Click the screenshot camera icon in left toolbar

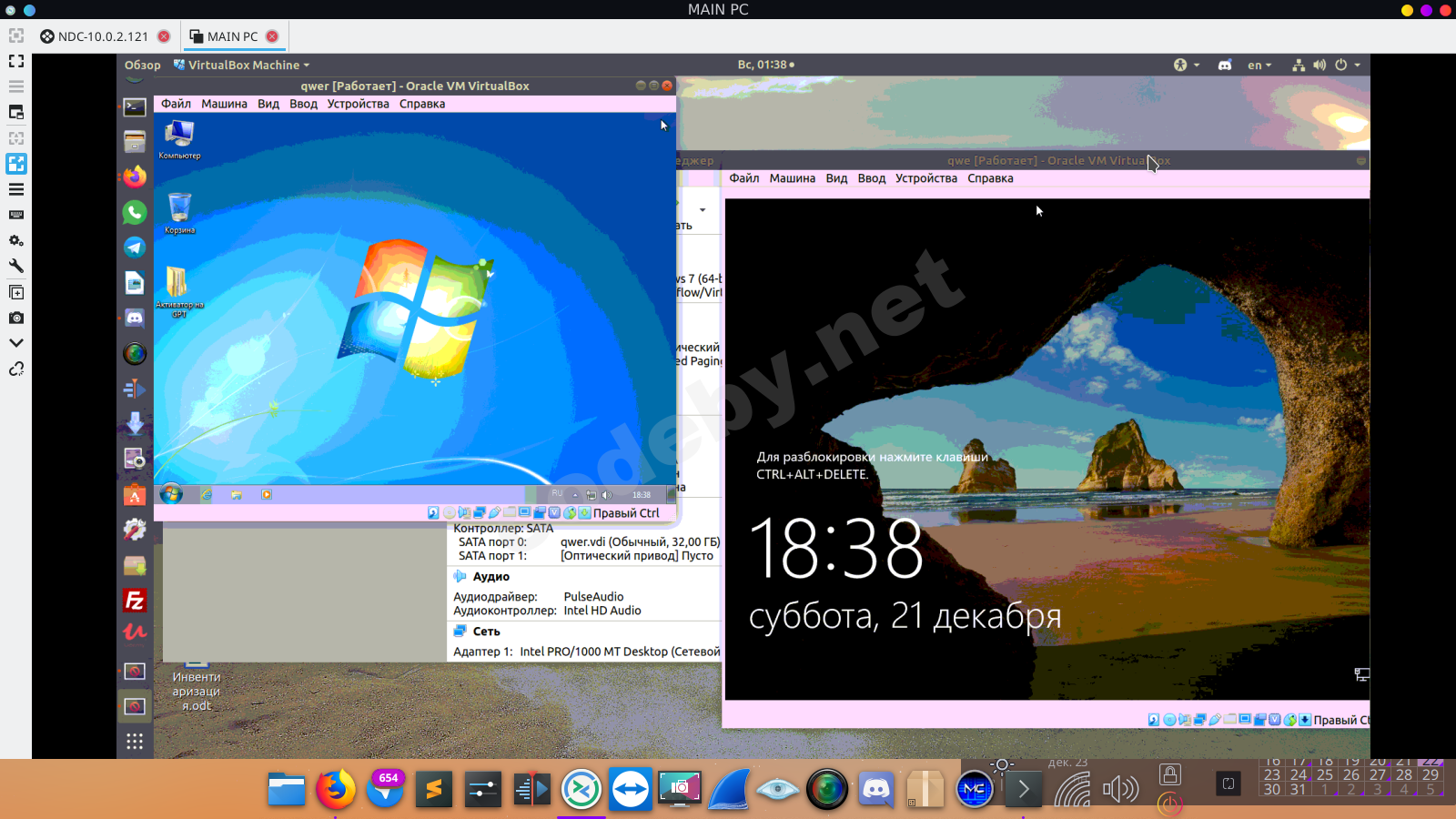(x=16, y=318)
